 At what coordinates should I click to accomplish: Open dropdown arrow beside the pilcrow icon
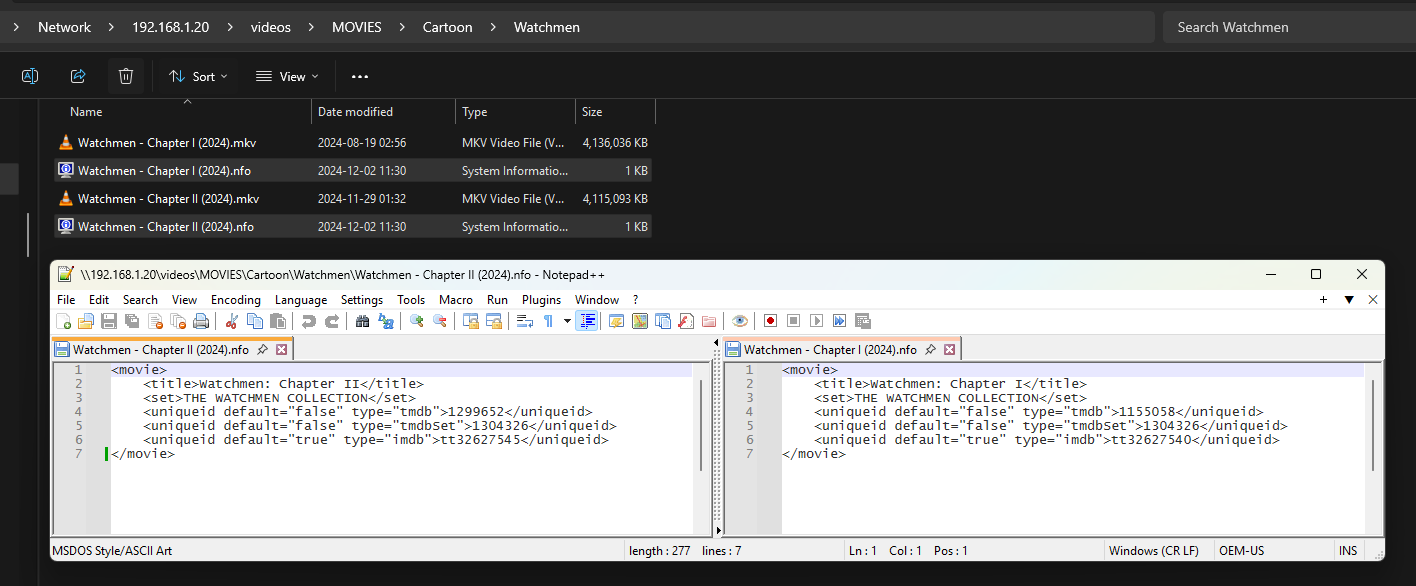pos(567,321)
